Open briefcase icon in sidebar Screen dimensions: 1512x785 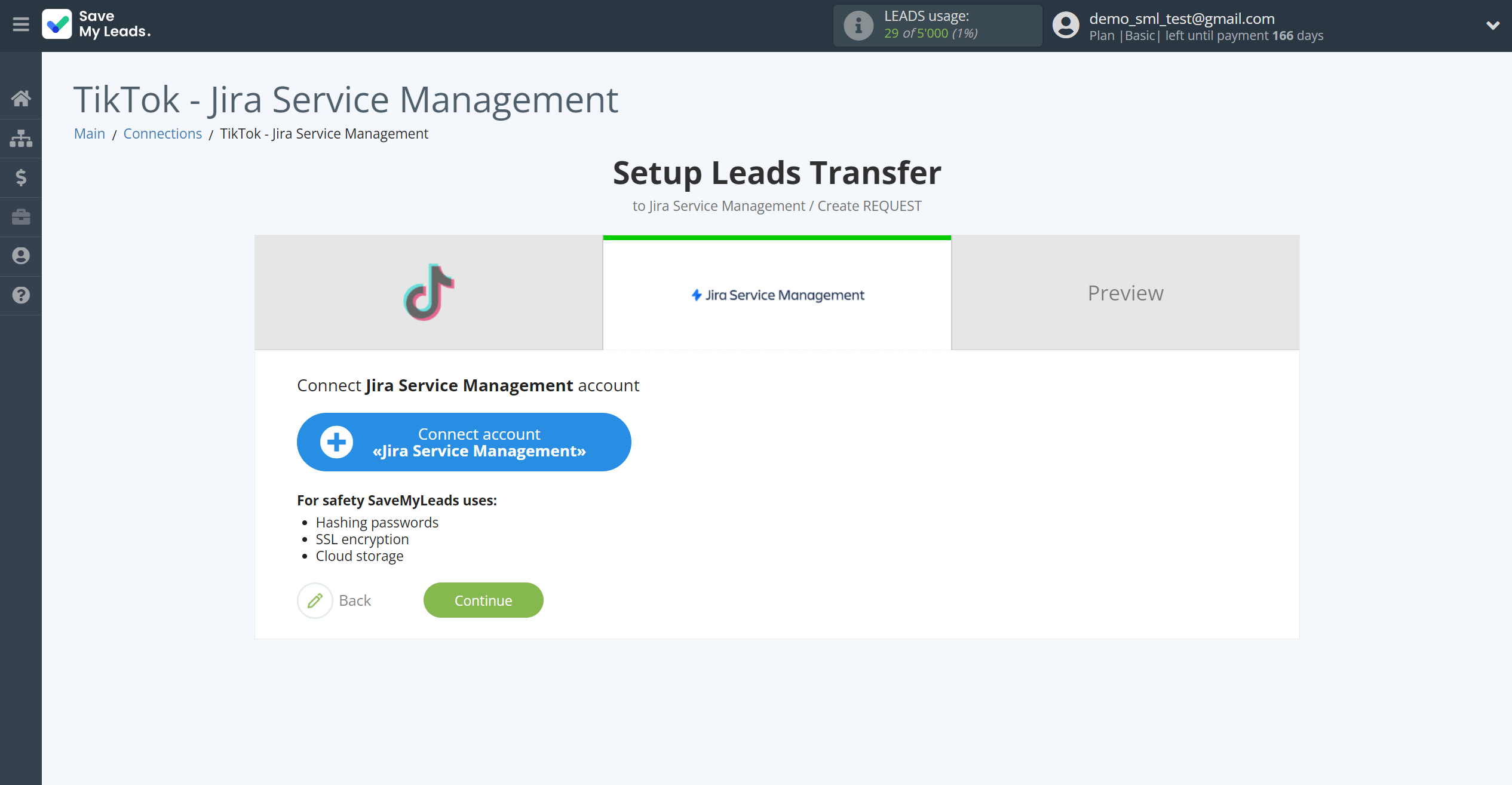tap(21, 217)
